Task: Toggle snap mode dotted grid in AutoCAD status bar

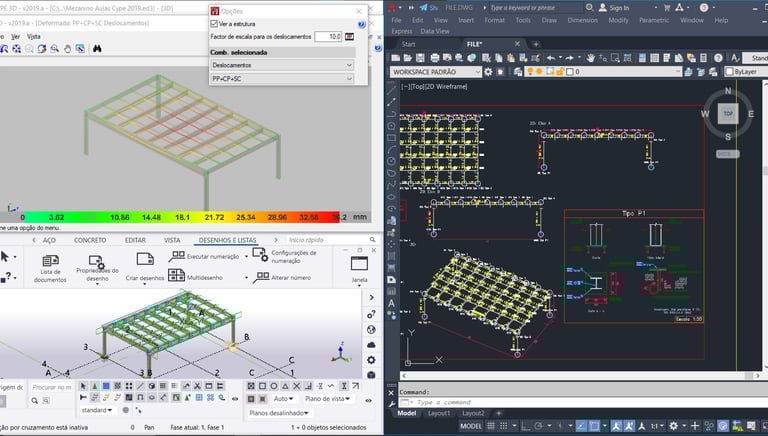Action: tap(503, 426)
